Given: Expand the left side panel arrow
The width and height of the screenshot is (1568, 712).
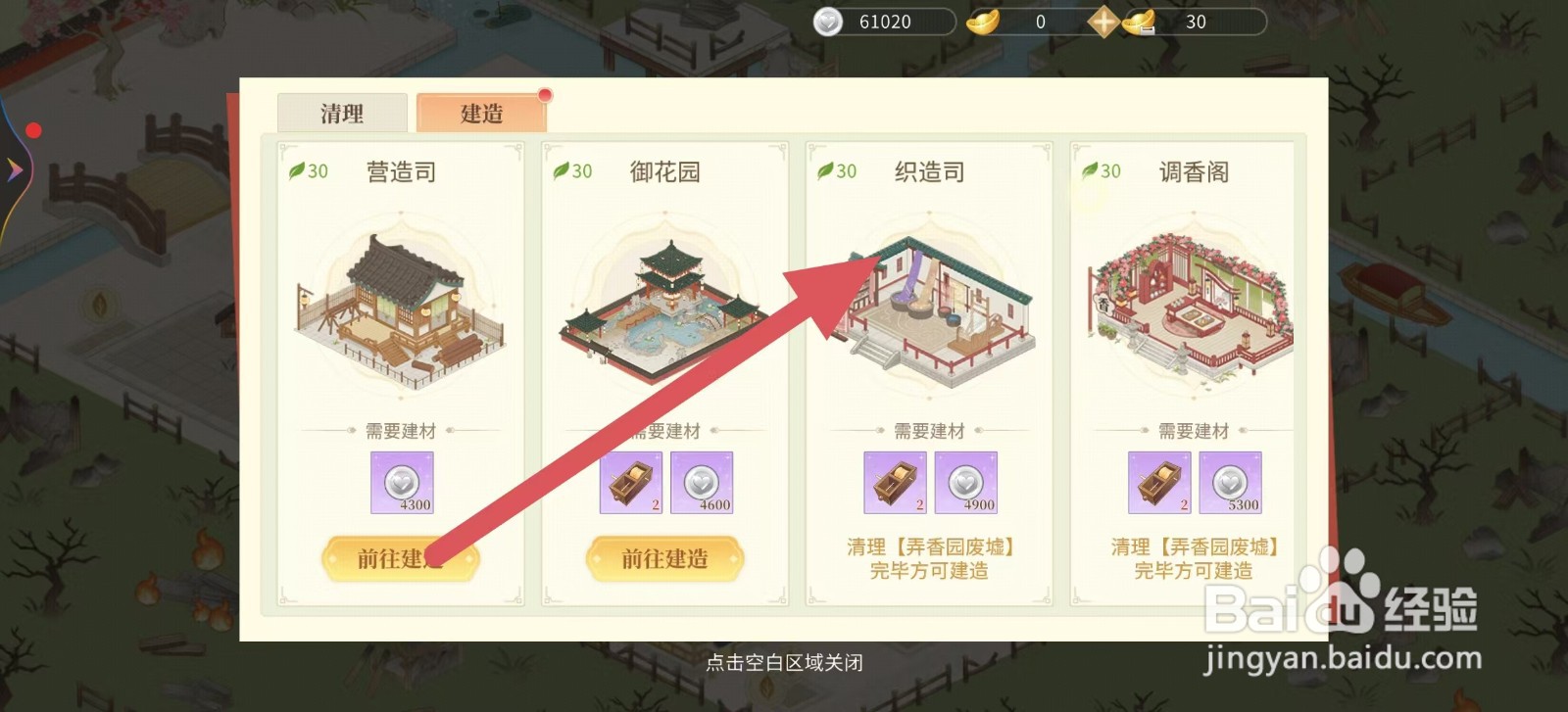Looking at the screenshot, I should [x=15, y=169].
